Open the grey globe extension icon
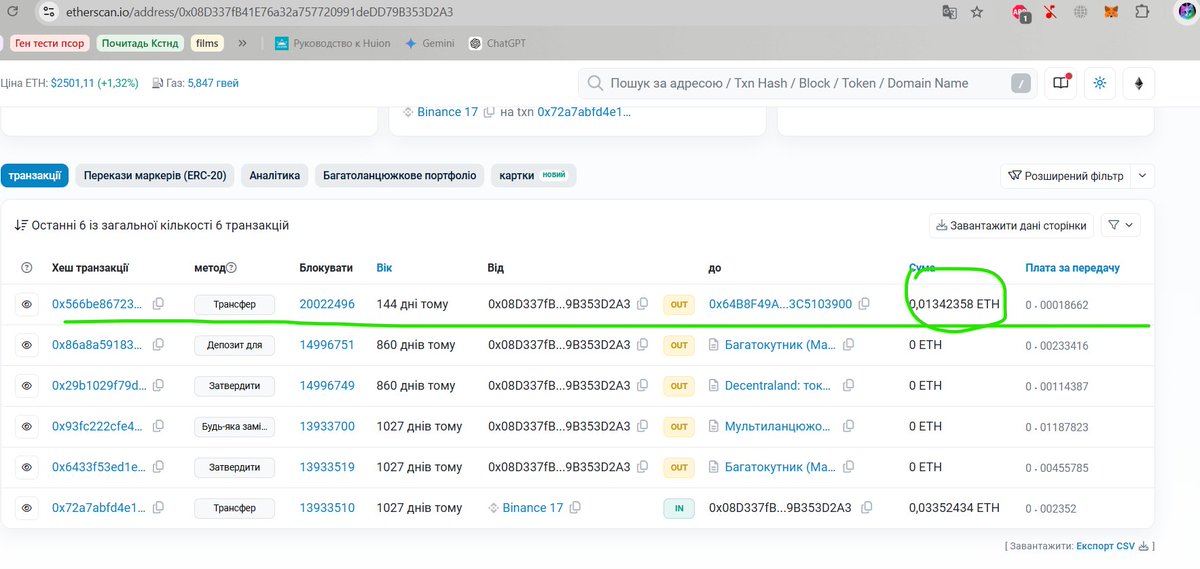Viewport: 1200px width, 569px height. (x=1080, y=12)
